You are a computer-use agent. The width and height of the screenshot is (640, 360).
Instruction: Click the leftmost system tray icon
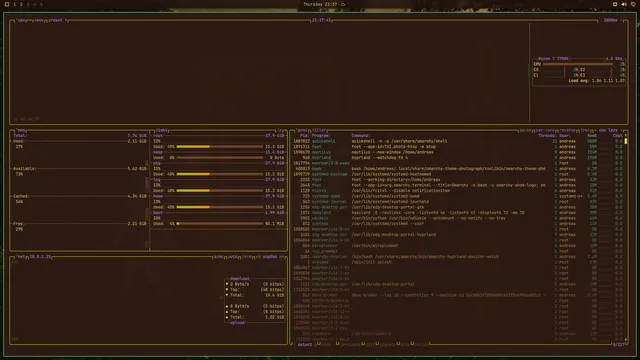(615, 4)
